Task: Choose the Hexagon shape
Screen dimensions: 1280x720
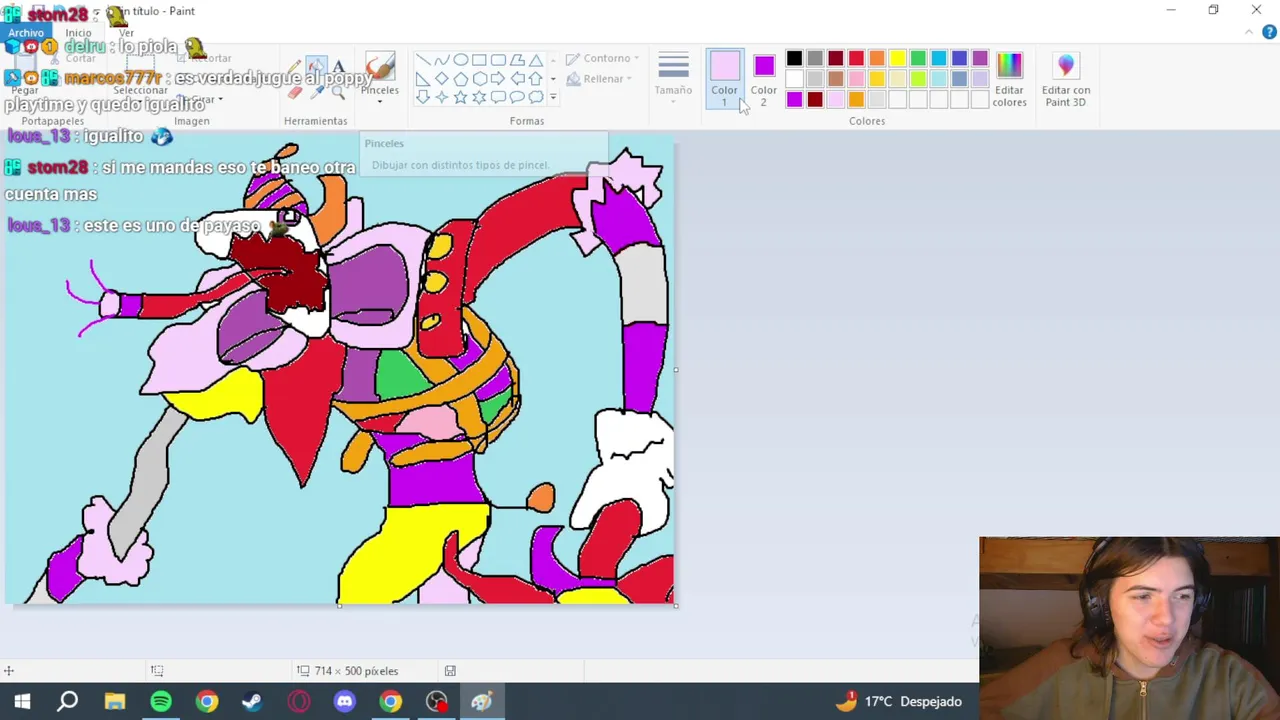Action: pyautogui.click(x=479, y=79)
